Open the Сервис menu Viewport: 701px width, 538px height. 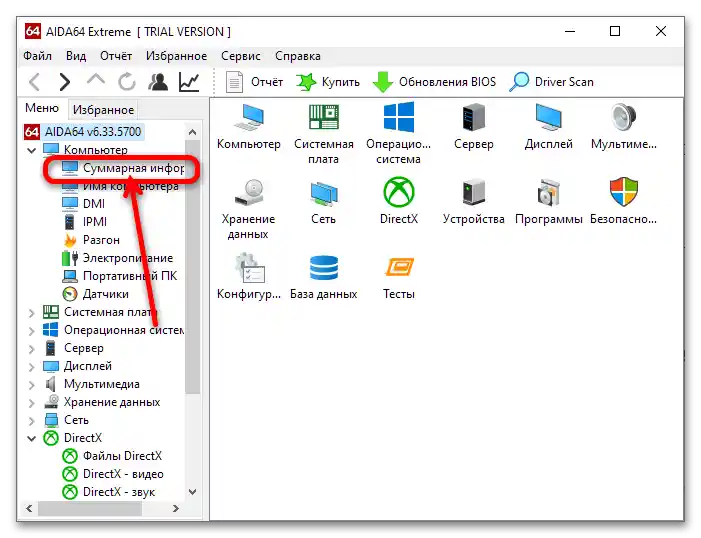click(241, 56)
